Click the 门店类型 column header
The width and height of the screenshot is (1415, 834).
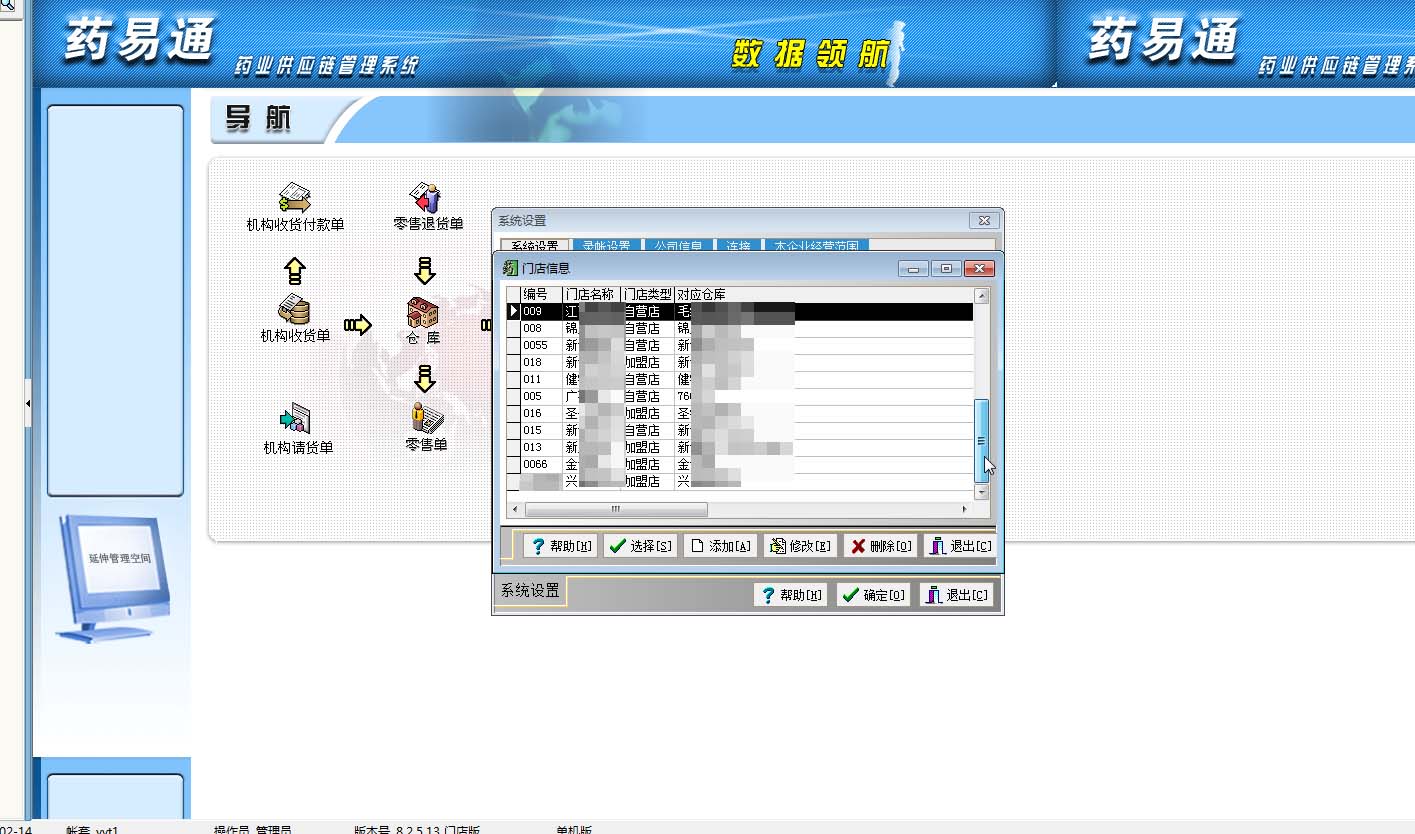pyautogui.click(x=647, y=295)
